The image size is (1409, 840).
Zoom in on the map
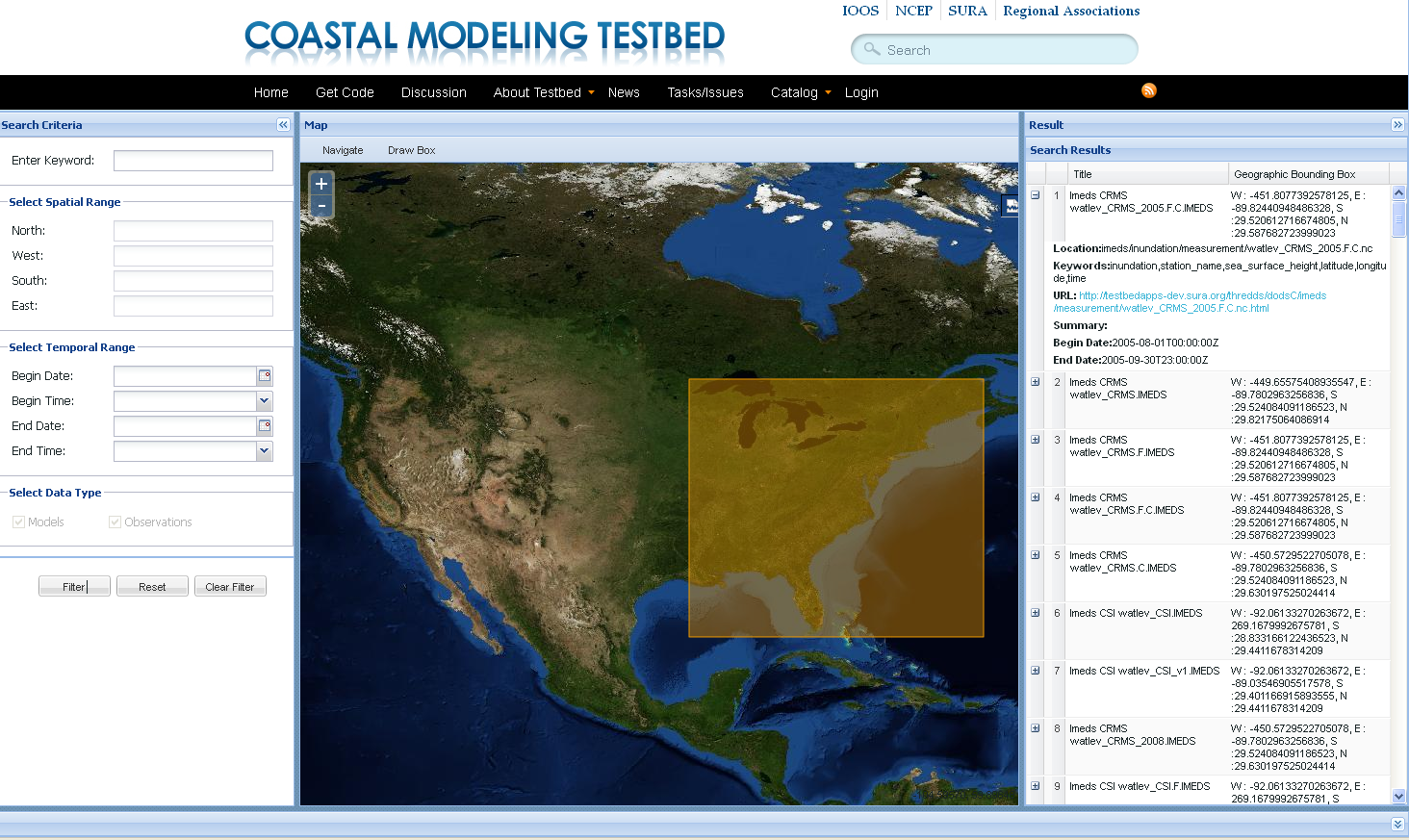point(321,184)
